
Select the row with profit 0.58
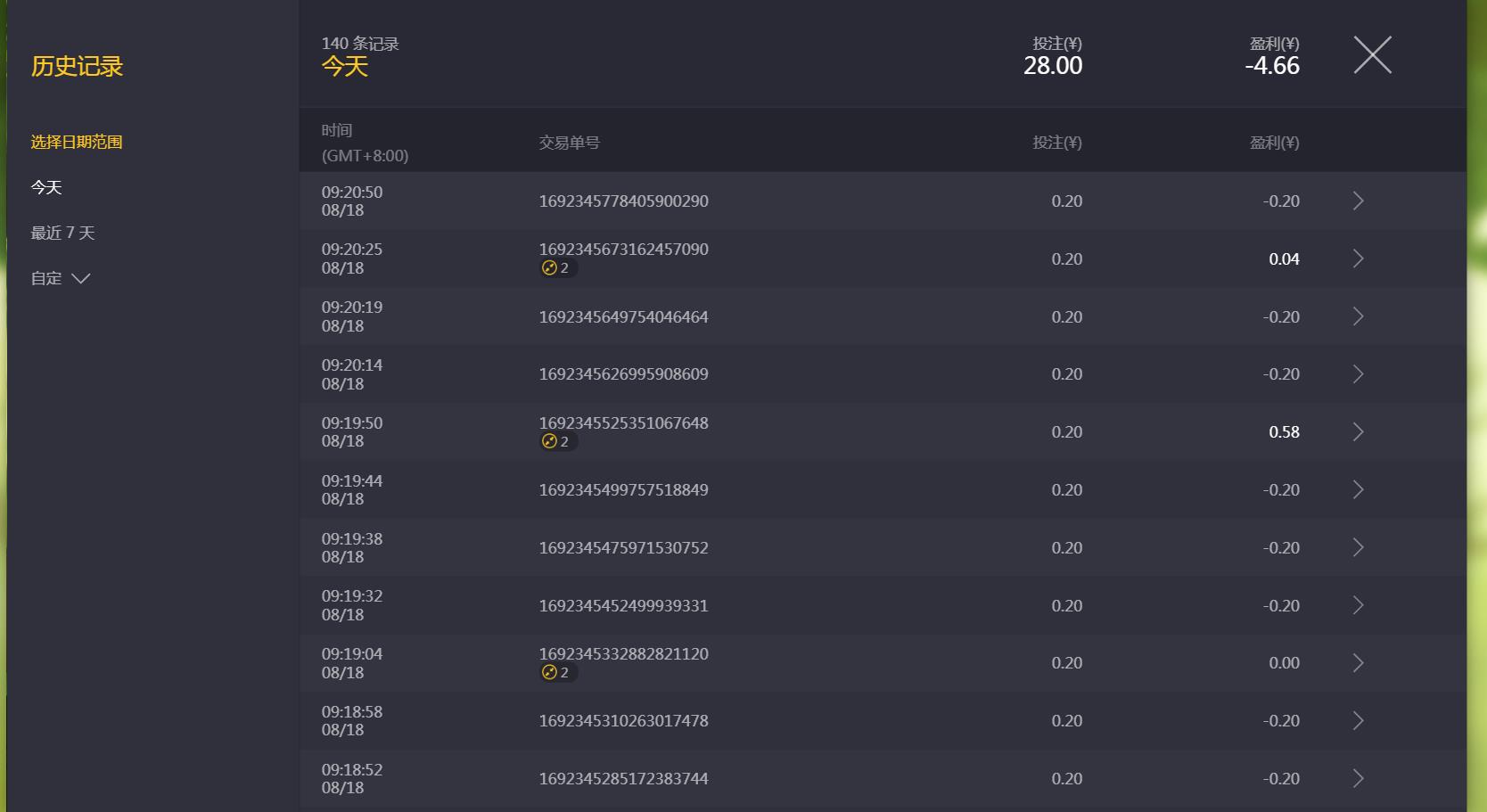coord(883,432)
